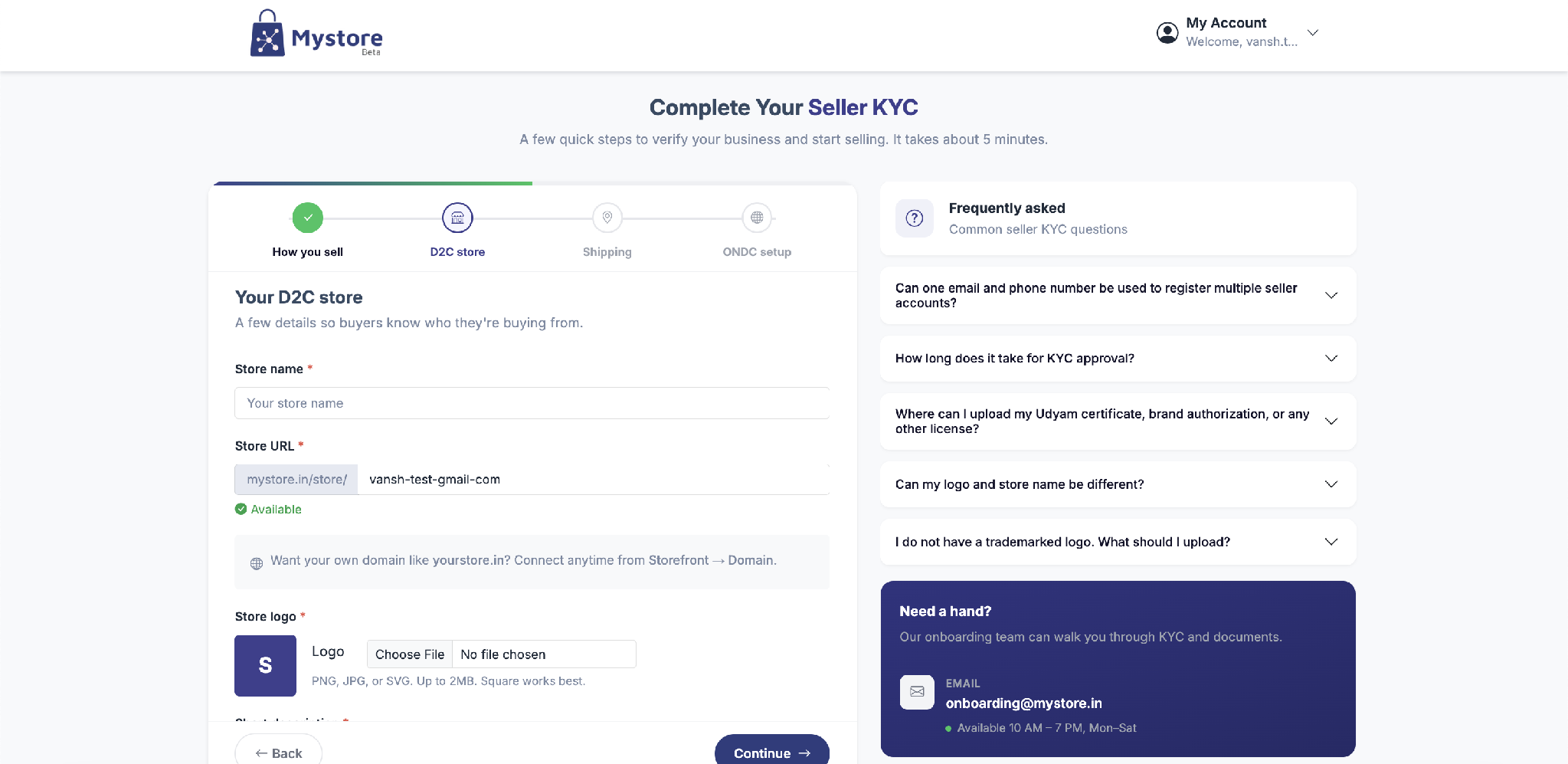
Task: Click the D2C store step icon
Action: [x=457, y=218]
